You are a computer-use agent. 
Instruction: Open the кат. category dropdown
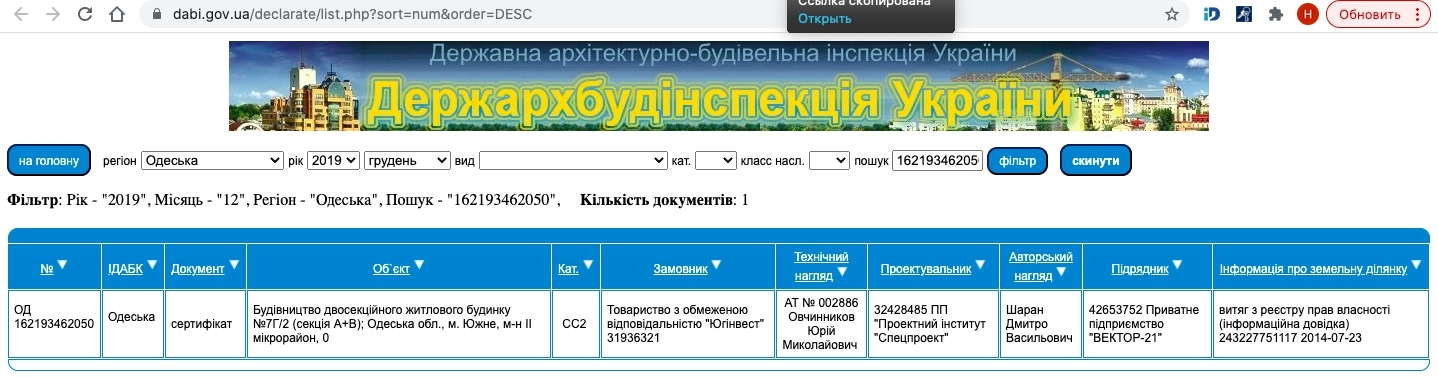pyautogui.click(x=715, y=160)
